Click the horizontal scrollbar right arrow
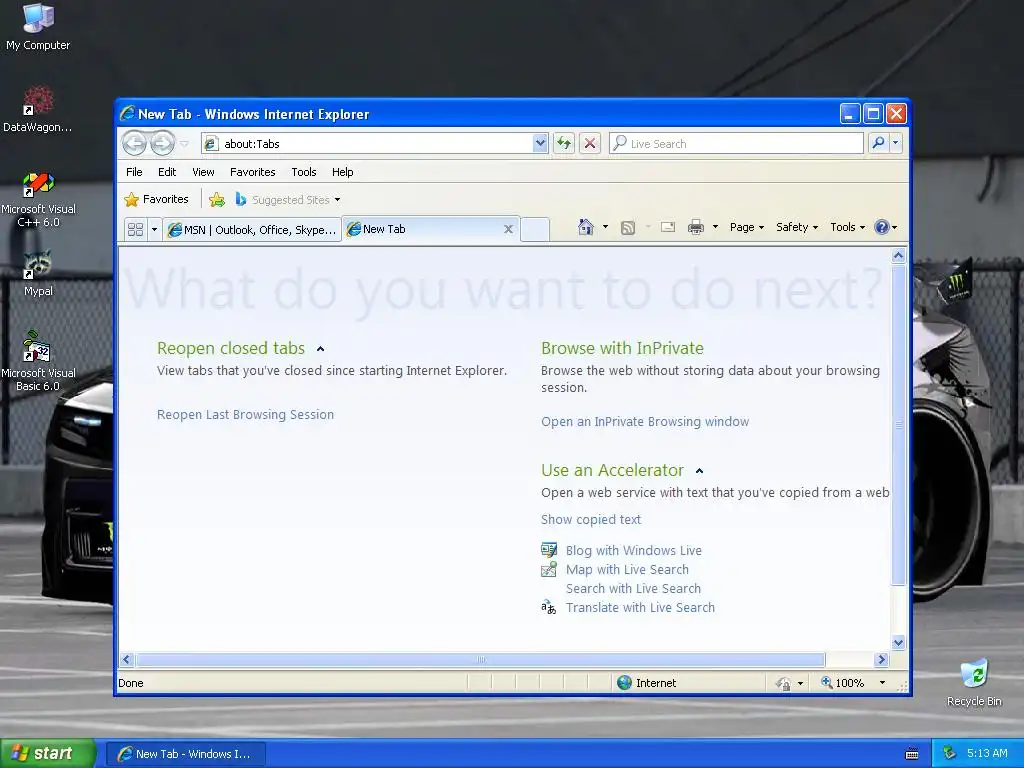This screenshot has height=768, width=1024. pyautogui.click(x=882, y=660)
